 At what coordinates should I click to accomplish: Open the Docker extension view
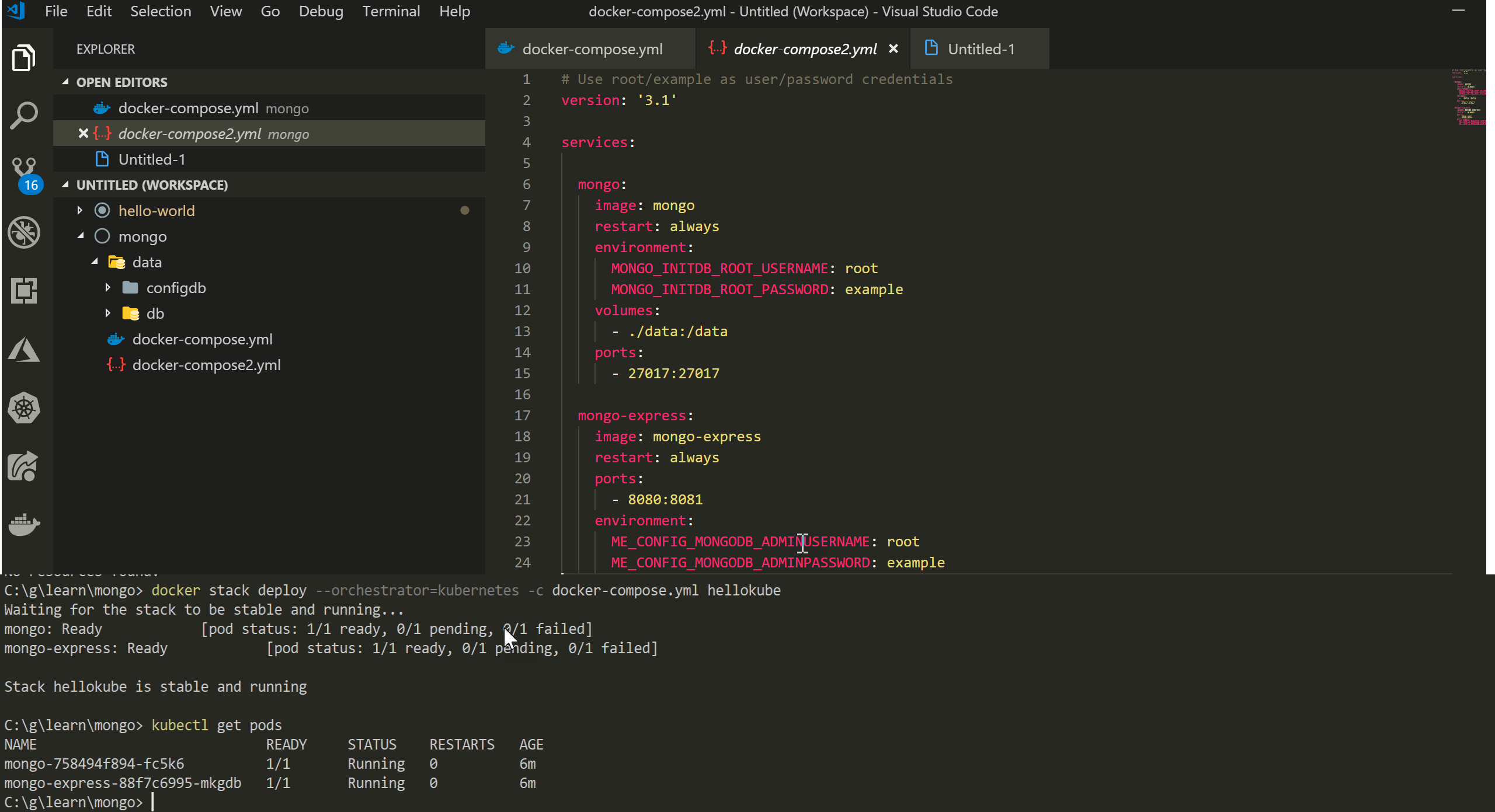24,524
